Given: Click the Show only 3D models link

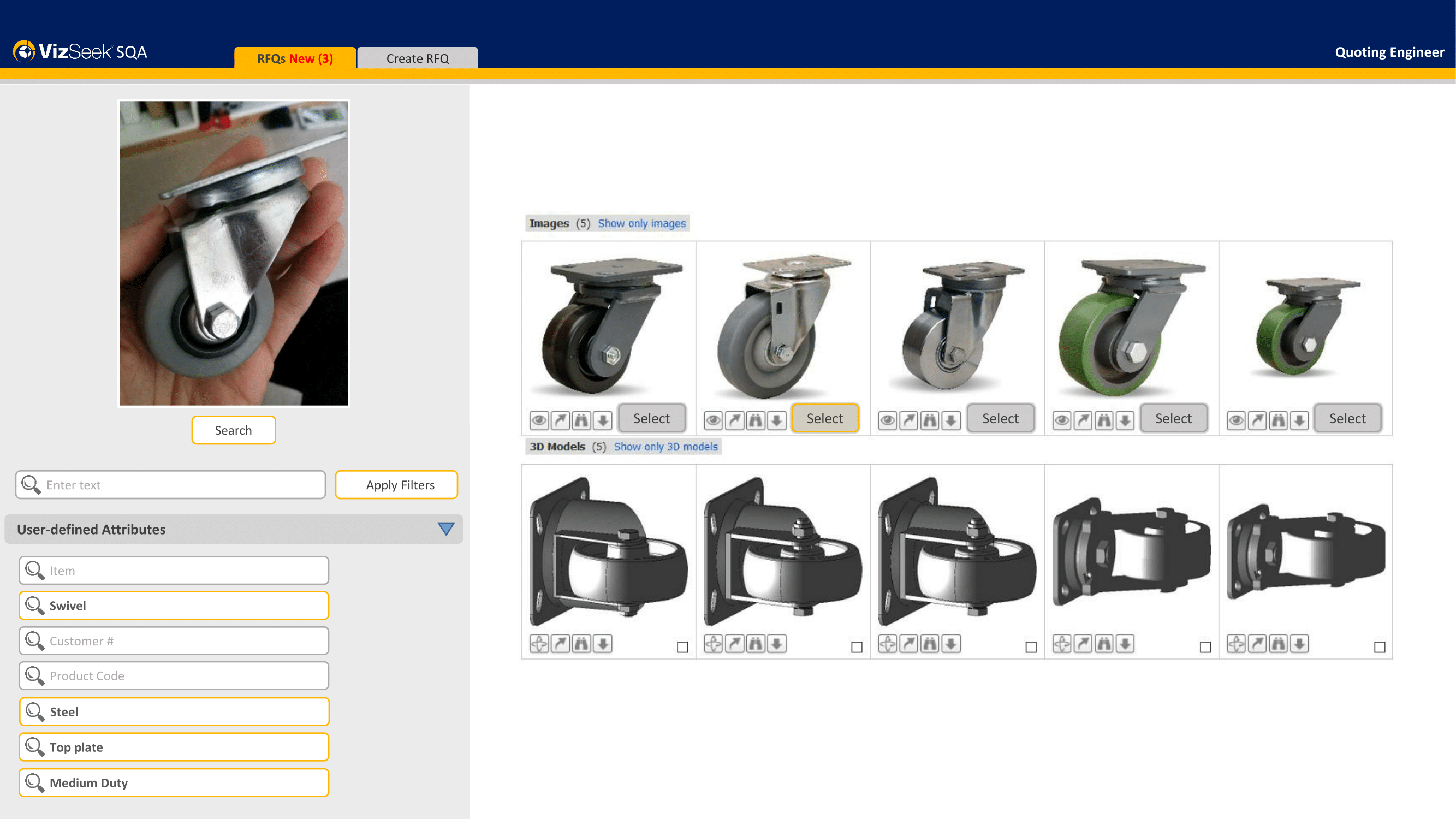Looking at the screenshot, I should tap(666, 447).
